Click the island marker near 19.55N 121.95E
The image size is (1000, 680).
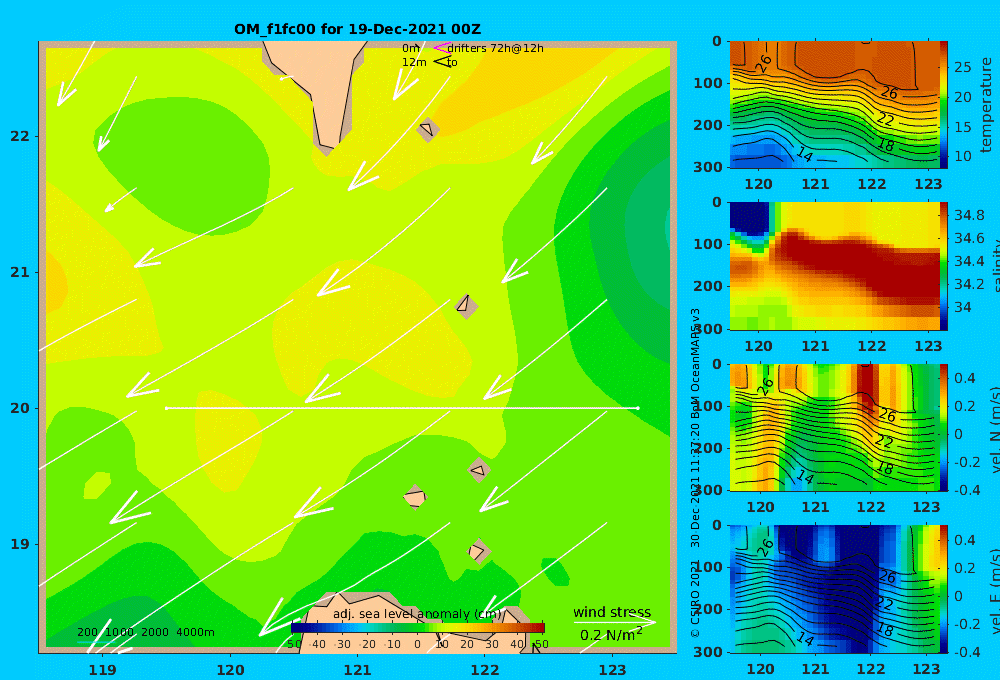pyautogui.click(x=479, y=470)
